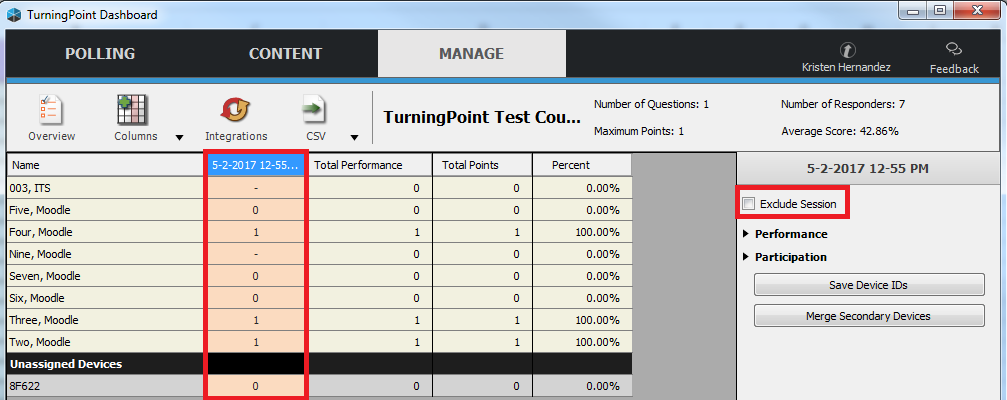The width and height of the screenshot is (1007, 400).
Task: Open the CSV dropdown arrow
Action: coord(354,137)
